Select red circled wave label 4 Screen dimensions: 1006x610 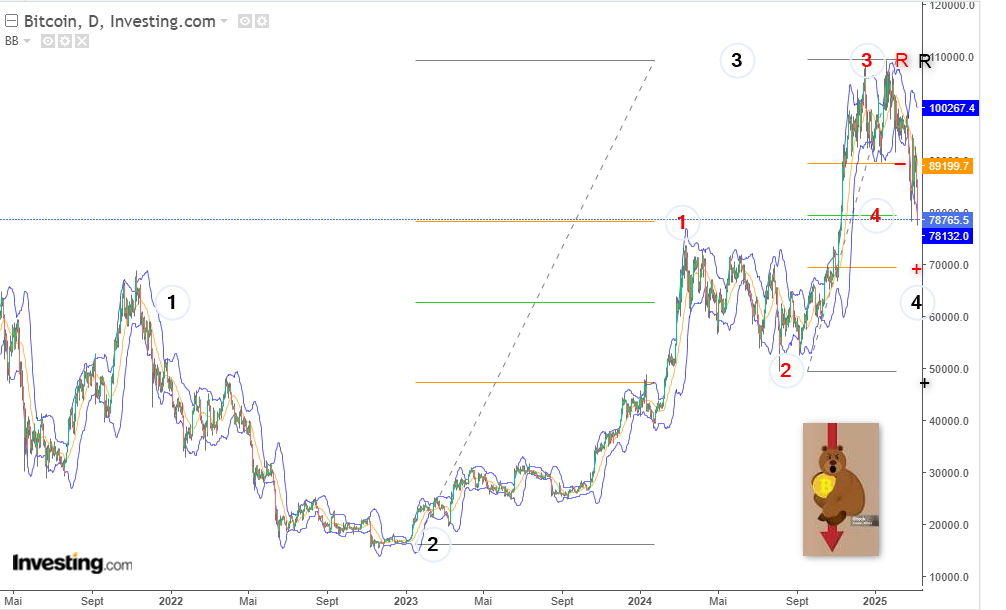pyautogui.click(x=875, y=216)
